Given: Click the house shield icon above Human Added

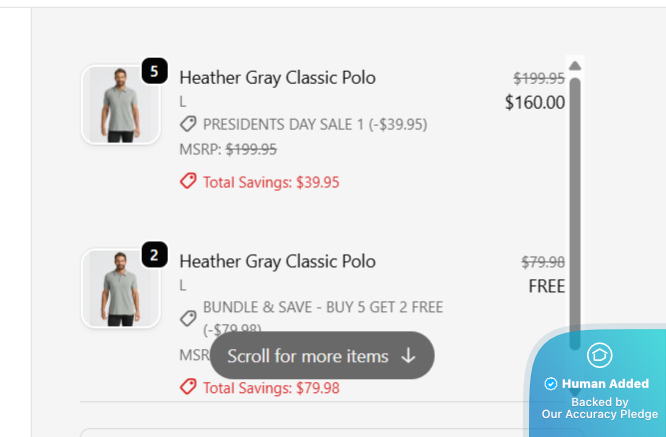Looking at the screenshot, I should (600, 355).
